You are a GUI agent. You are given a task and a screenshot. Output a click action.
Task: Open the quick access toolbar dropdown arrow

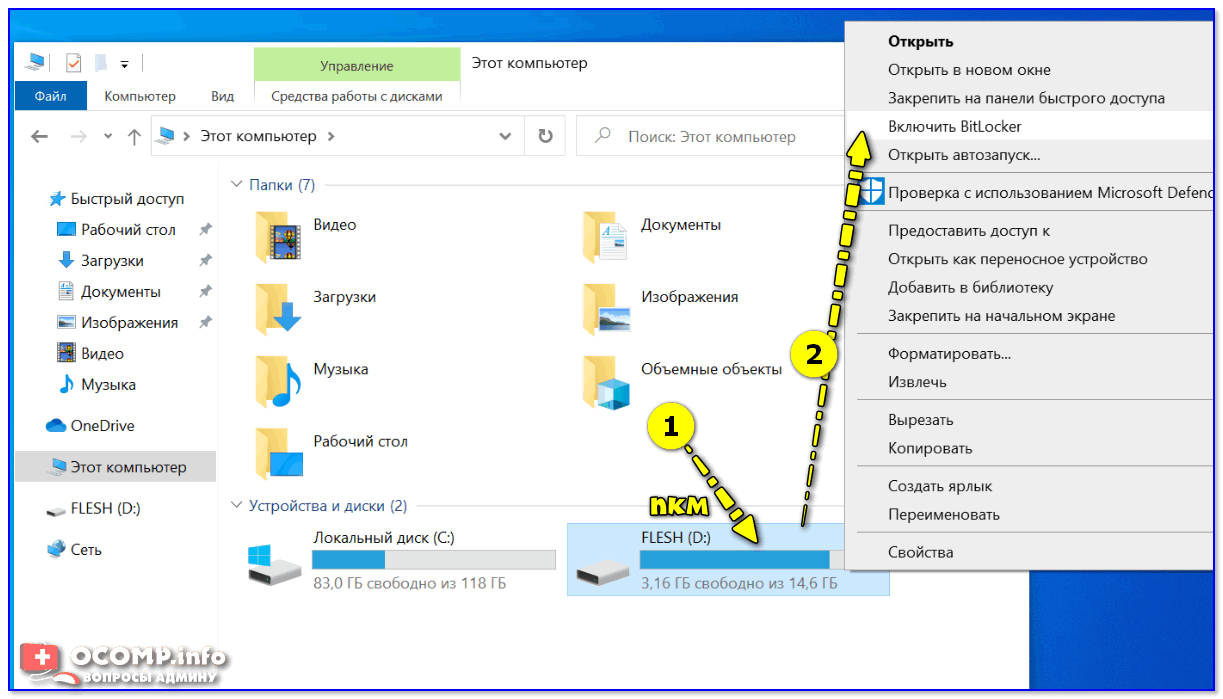point(125,64)
